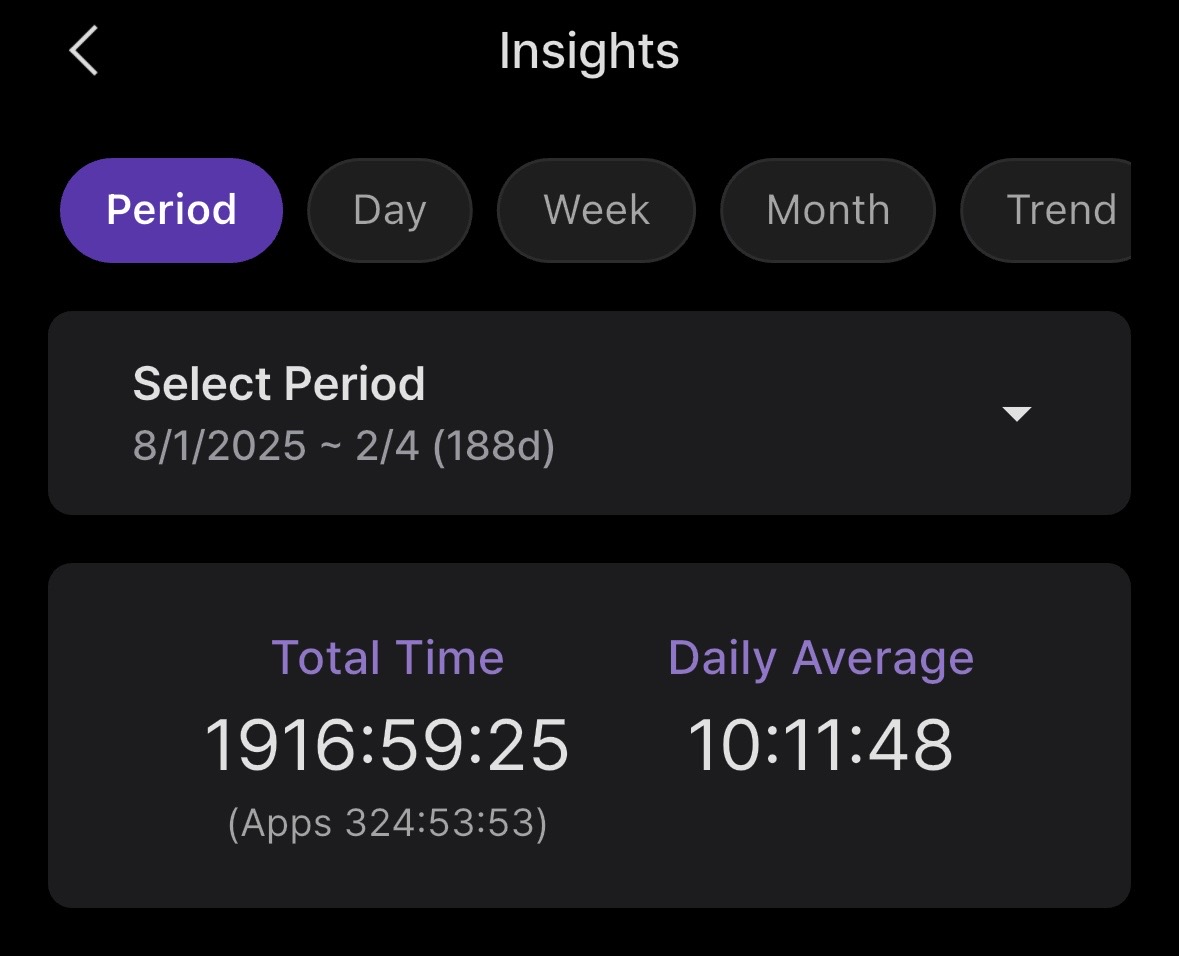
Task: Switch to the Month view tab
Action: tap(827, 210)
